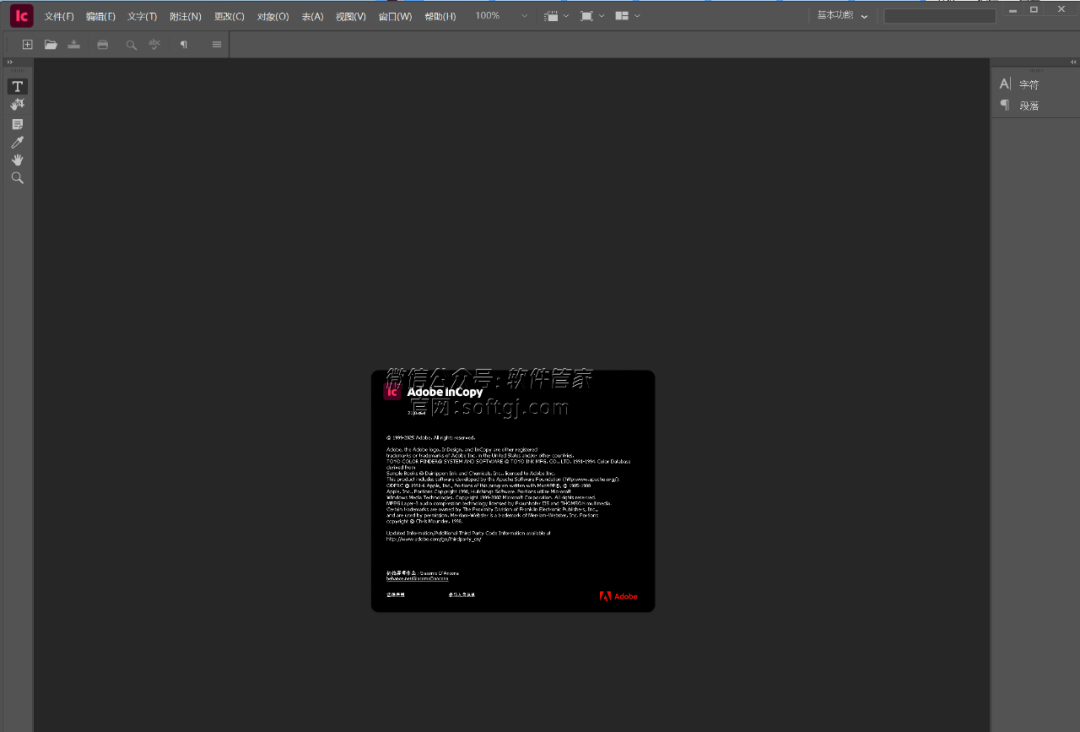Expand the arrange documents dropdown
Image resolution: width=1080 pixels, height=732 pixels.
pos(628,16)
